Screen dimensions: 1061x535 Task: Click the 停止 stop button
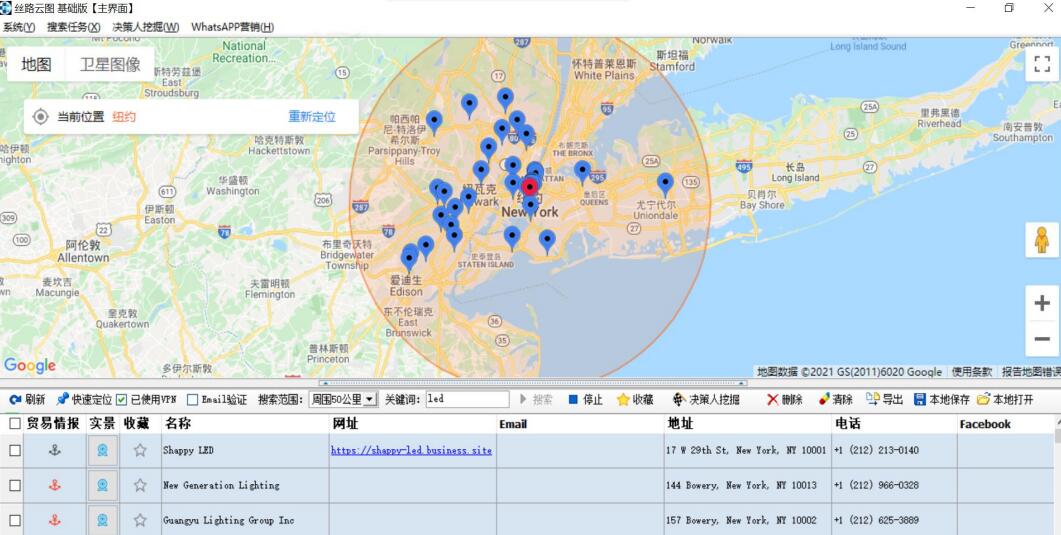[x=573, y=400]
